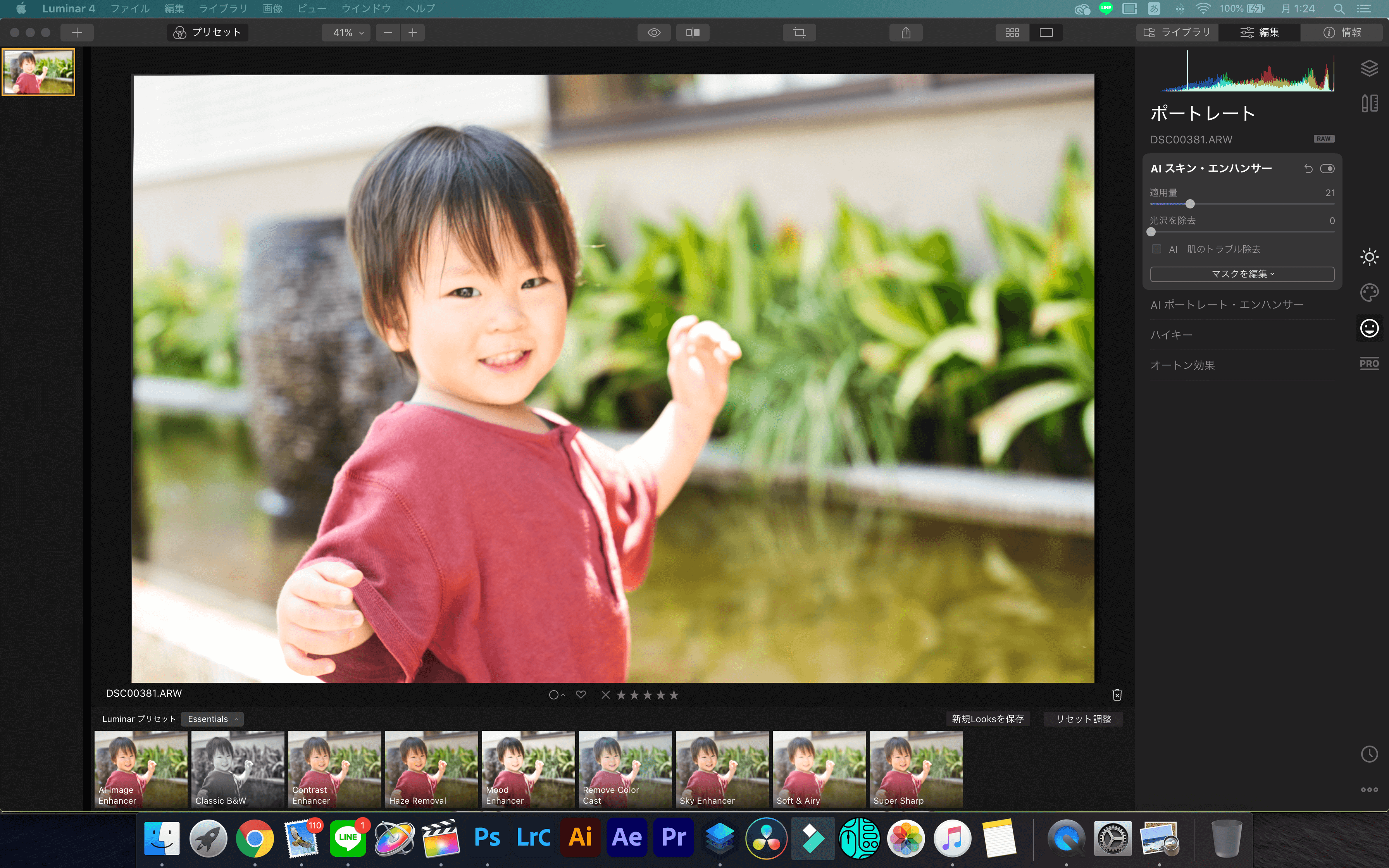Open the Essentials sun icon tab
The image size is (1389, 868).
1369,257
